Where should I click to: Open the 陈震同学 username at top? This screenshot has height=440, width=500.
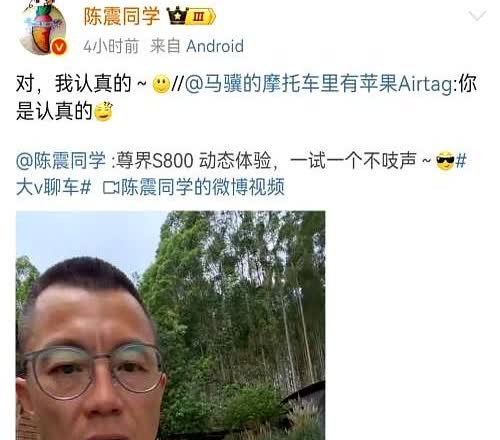point(122,16)
